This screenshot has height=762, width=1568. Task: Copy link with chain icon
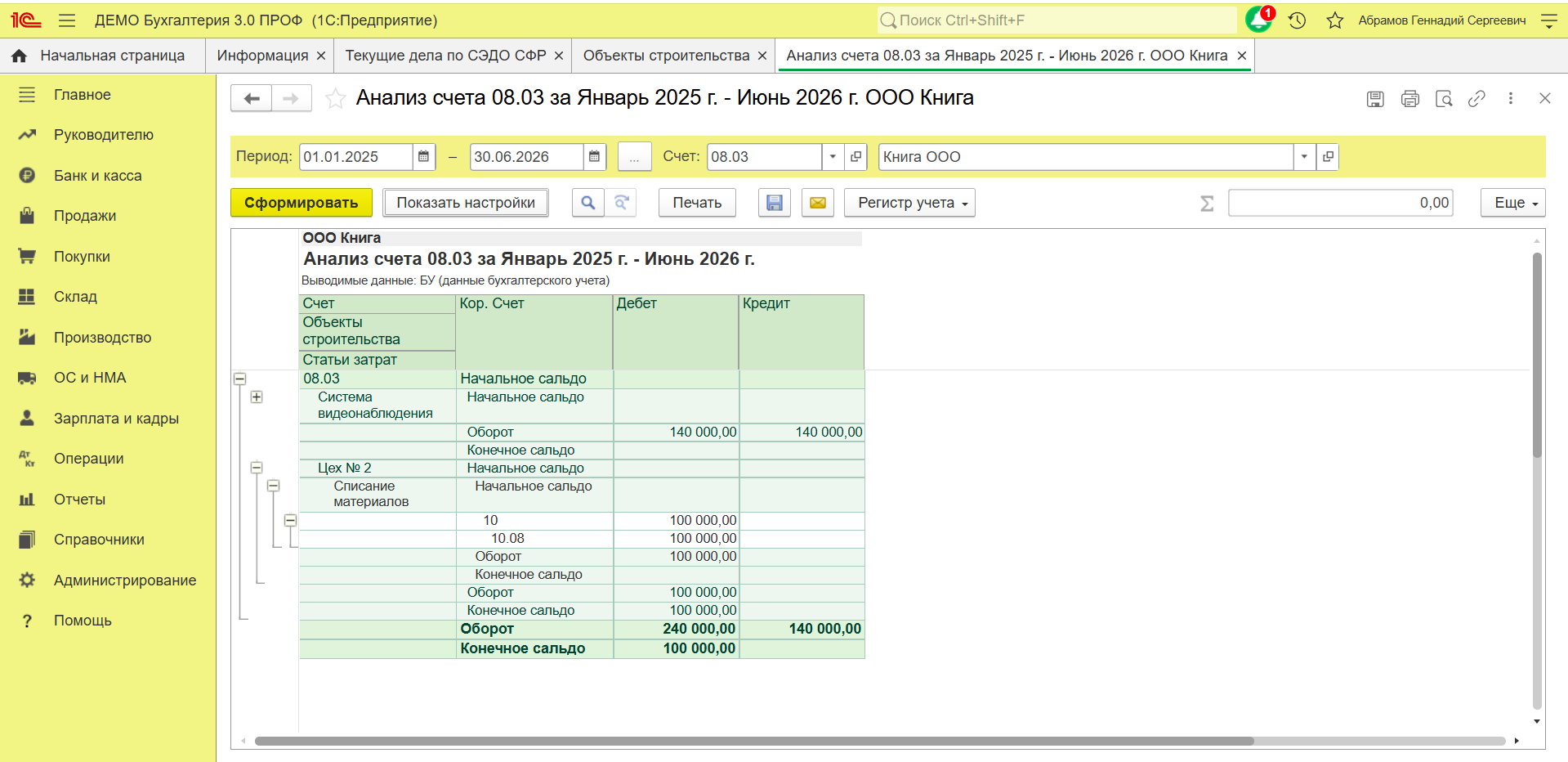[x=1476, y=99]
